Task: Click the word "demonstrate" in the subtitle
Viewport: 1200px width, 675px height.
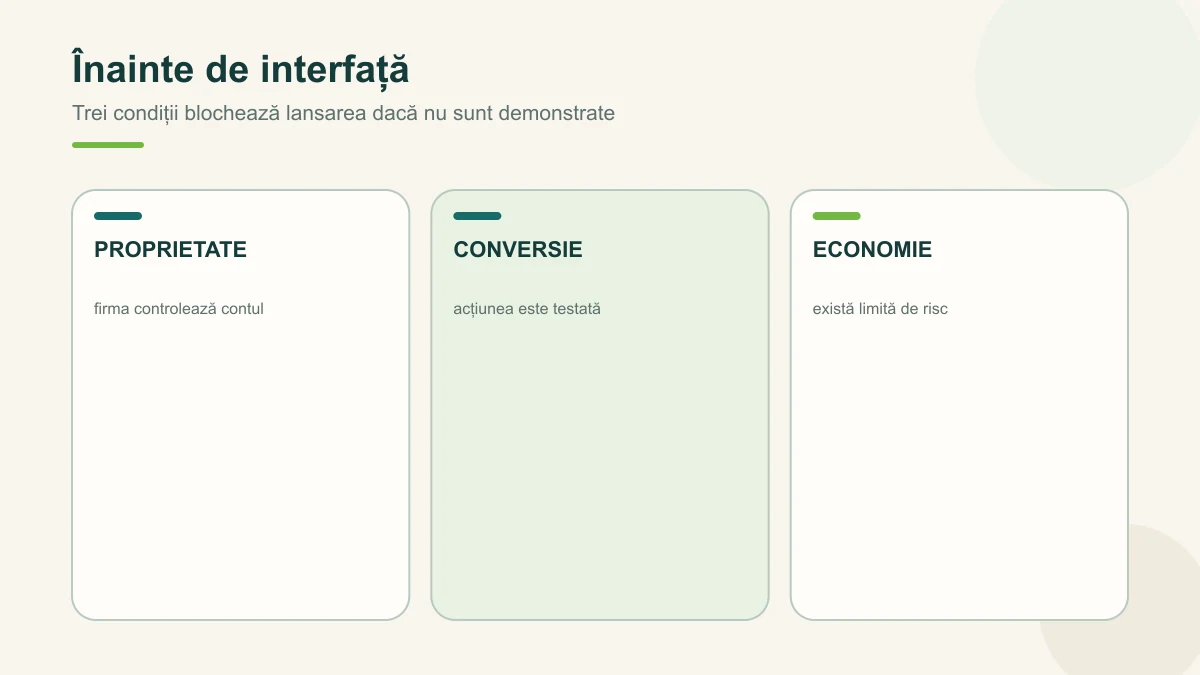Action: coord(556,113)
